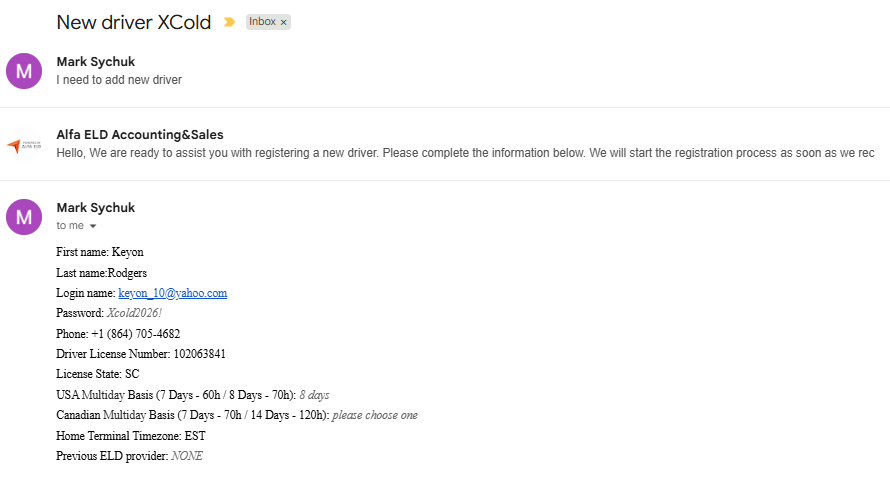Click the Alfa ELD Accounting&Sales sender name
Viewport: 890px width, 480px height.
pos(140,135)
